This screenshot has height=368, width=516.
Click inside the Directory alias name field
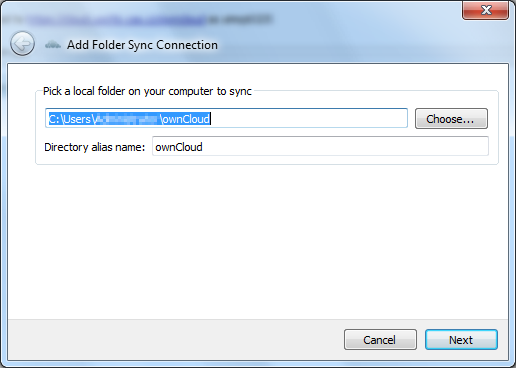320,146
